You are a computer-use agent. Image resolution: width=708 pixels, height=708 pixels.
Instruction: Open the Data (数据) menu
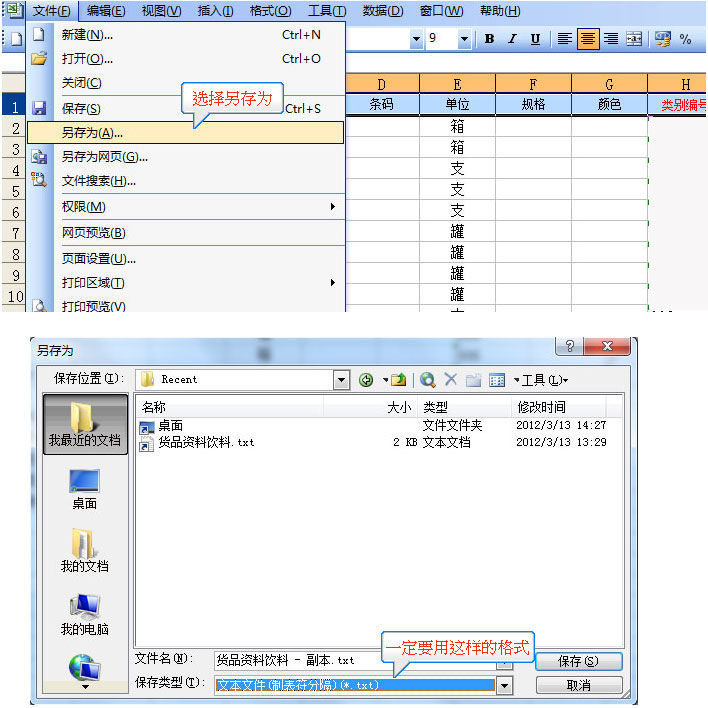(382, 11)
